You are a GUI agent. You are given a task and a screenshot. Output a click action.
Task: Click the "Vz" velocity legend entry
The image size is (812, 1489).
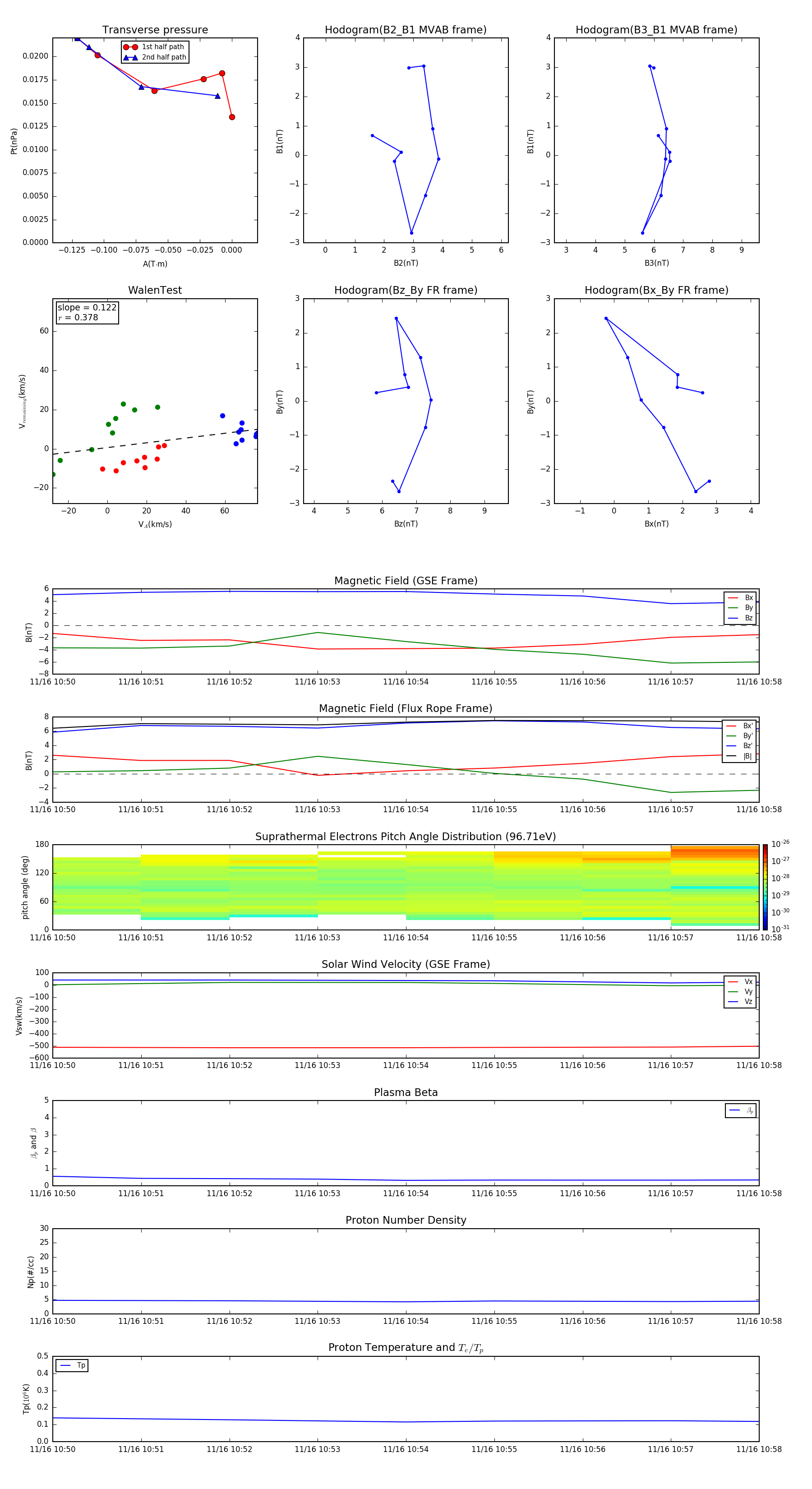click(x=740, y=1002)
